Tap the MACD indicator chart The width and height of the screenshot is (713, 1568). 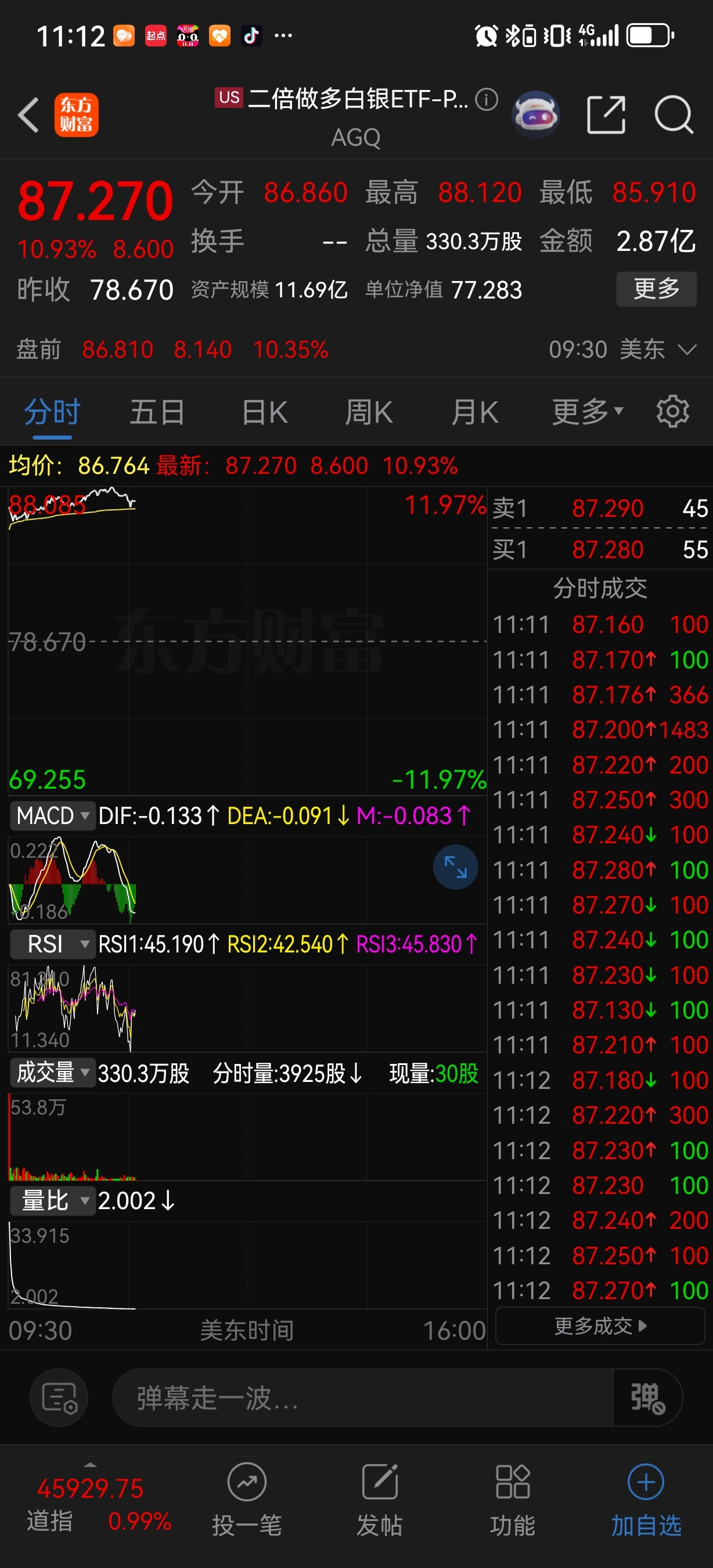click(x=247, y=879)
